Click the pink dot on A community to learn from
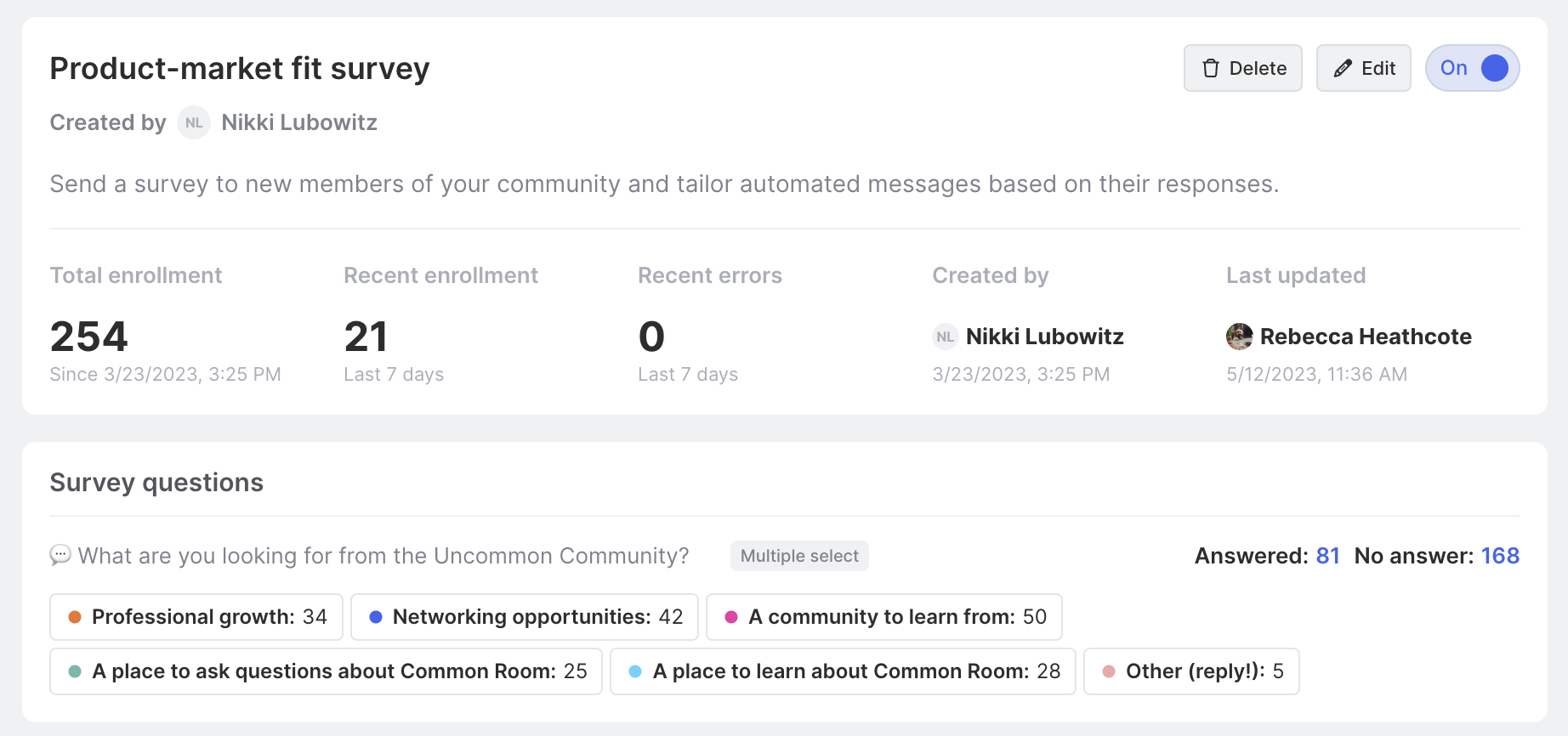The image size is (1568, 736). pyautogui.click(x=731, y=617)
